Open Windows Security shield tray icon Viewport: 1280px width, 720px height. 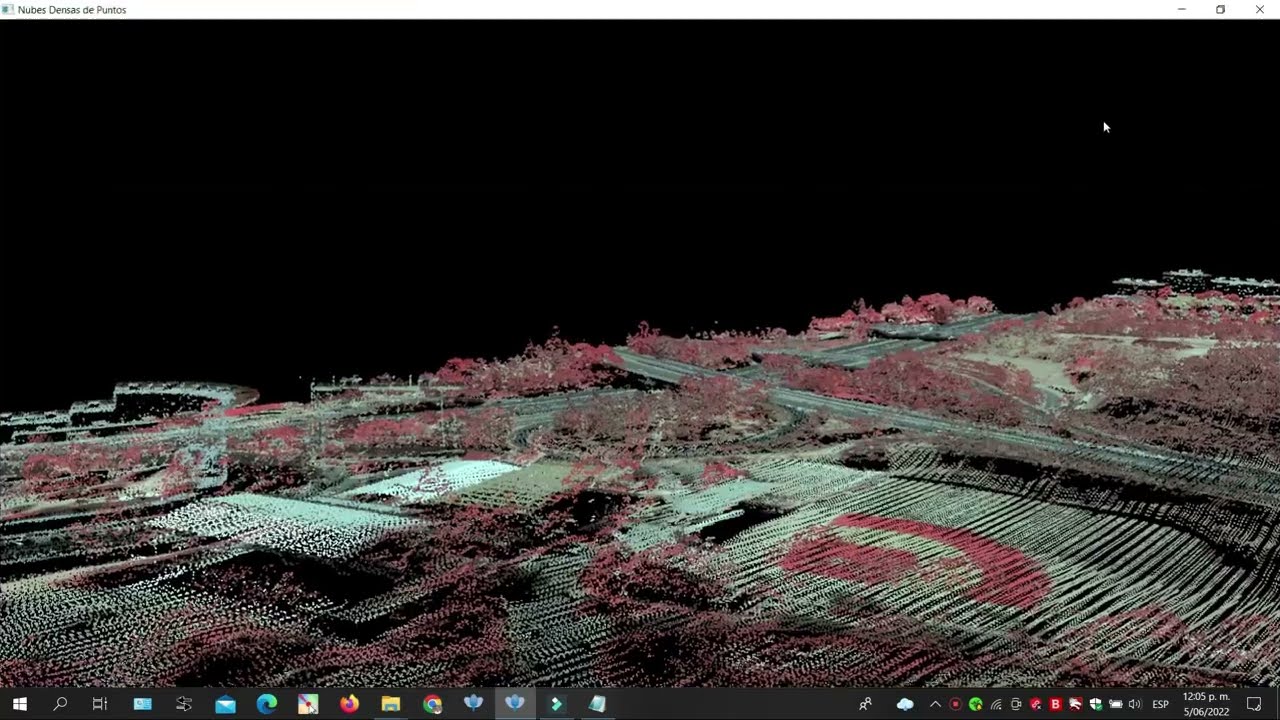click(x=1095, y=704)
